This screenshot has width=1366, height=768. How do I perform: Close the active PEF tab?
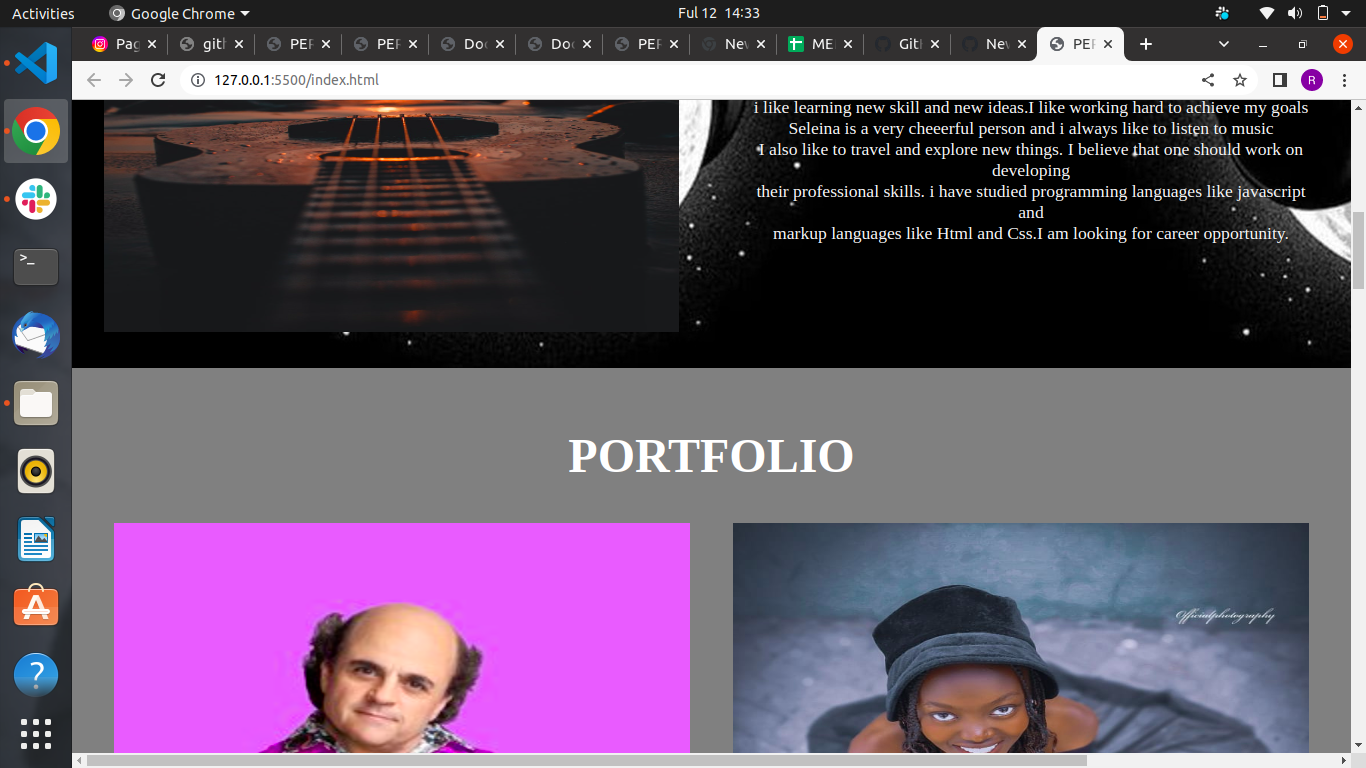pyautogui.click(x=1108, y=44)
